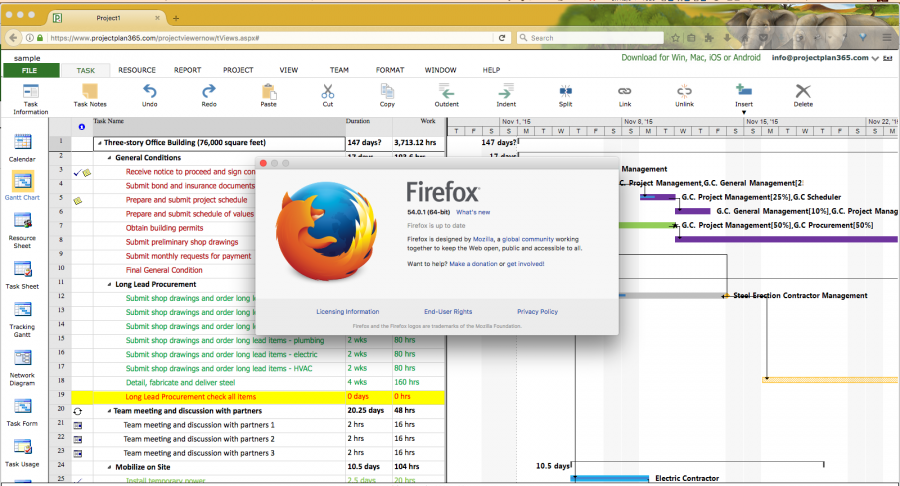Open Task Notes tool
This screenshot has height=486, width=900.
point(90,95)
